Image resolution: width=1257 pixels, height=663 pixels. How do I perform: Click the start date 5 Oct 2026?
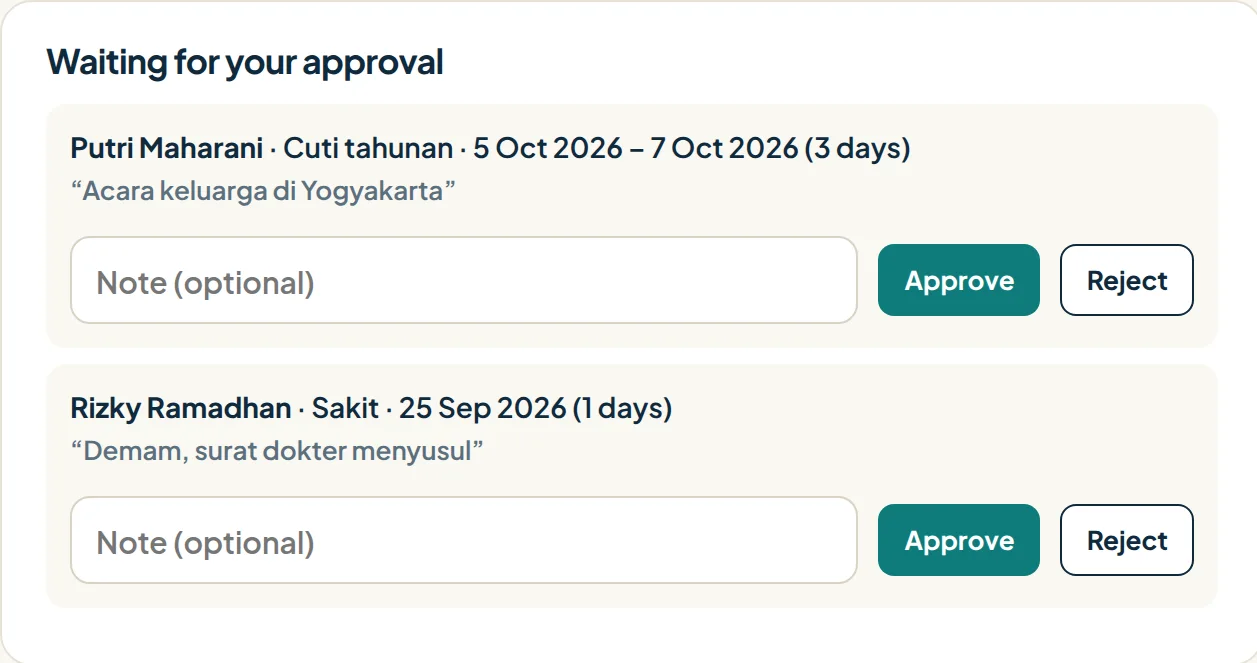[548, 148]
